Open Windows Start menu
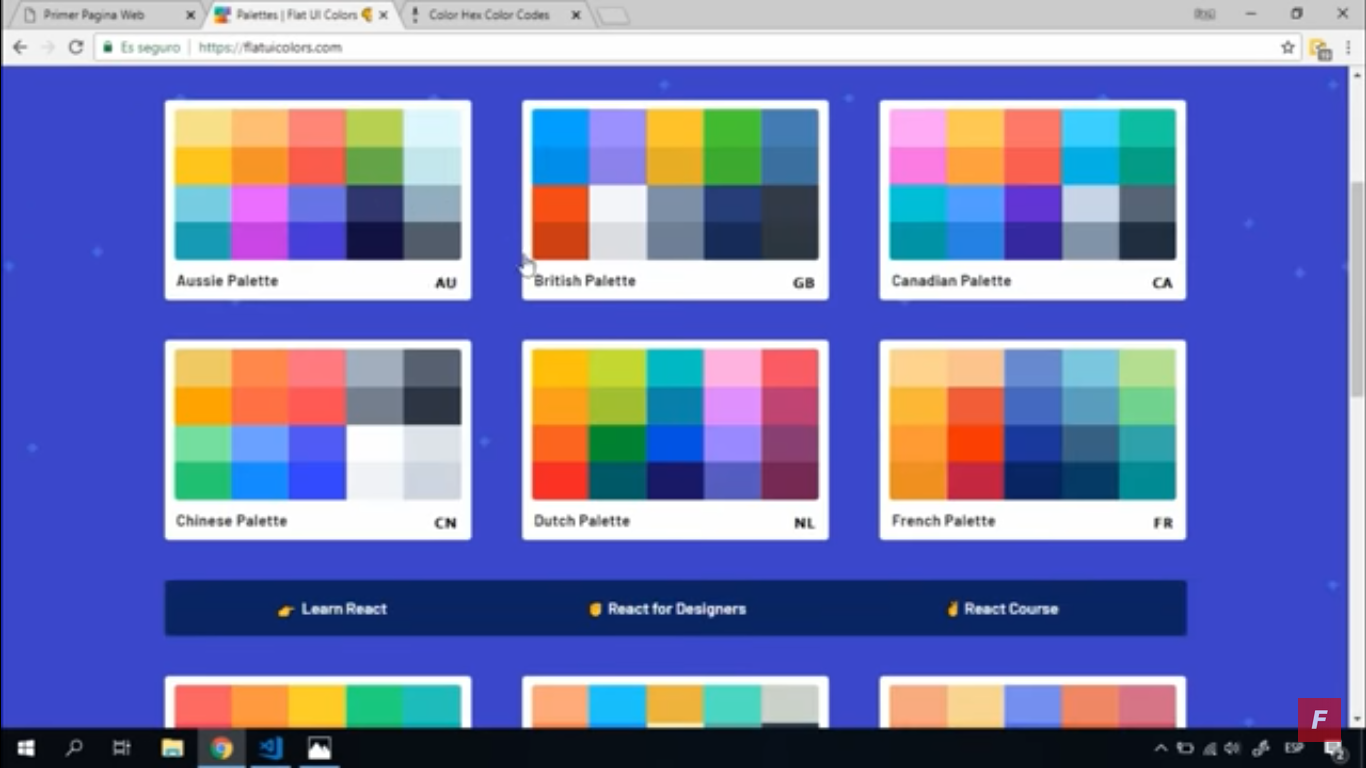Screen dimensions: 1366x768 pos(26,748)
